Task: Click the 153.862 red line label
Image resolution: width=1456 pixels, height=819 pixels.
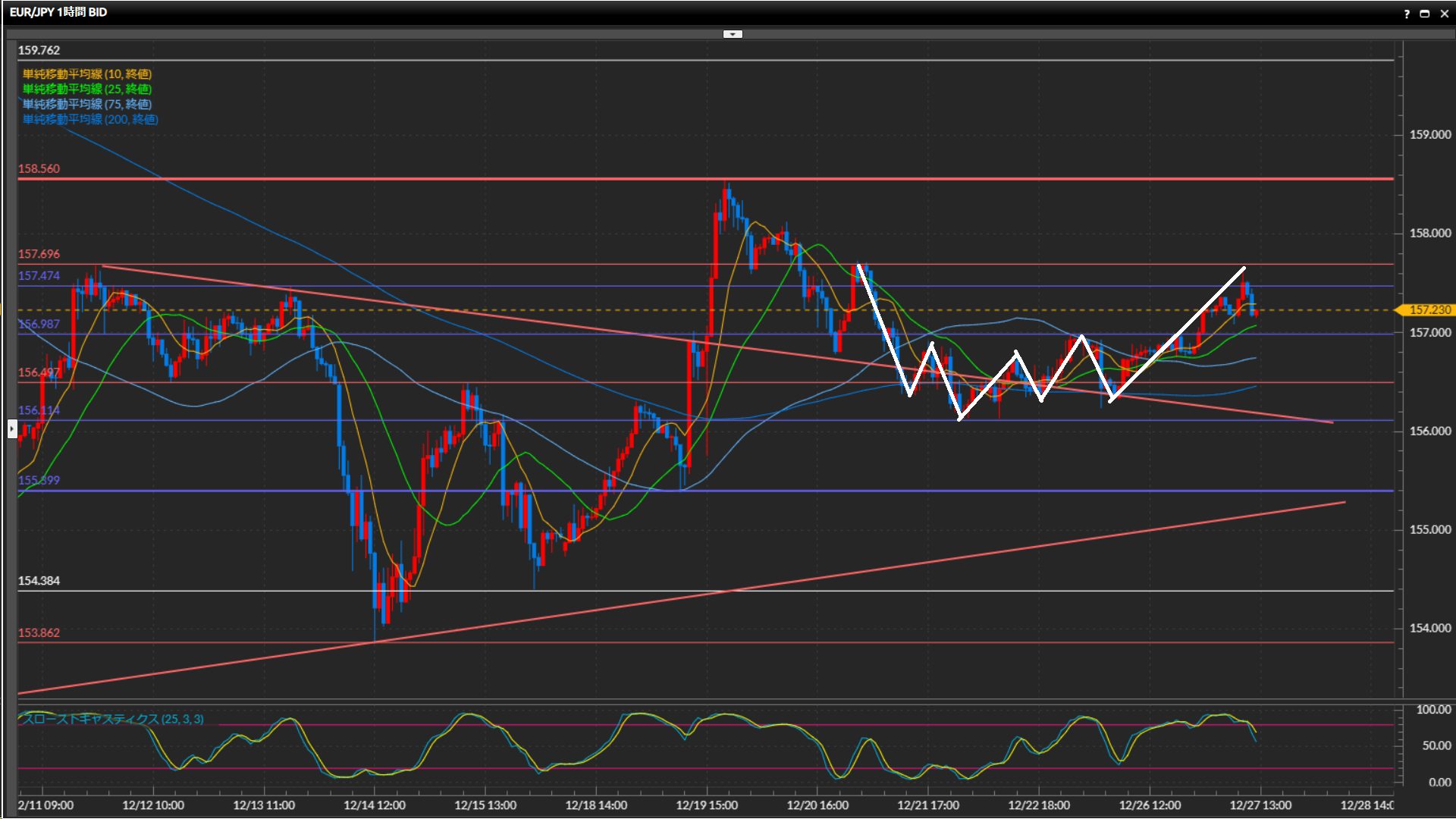Action: click(x=39, y=632)
